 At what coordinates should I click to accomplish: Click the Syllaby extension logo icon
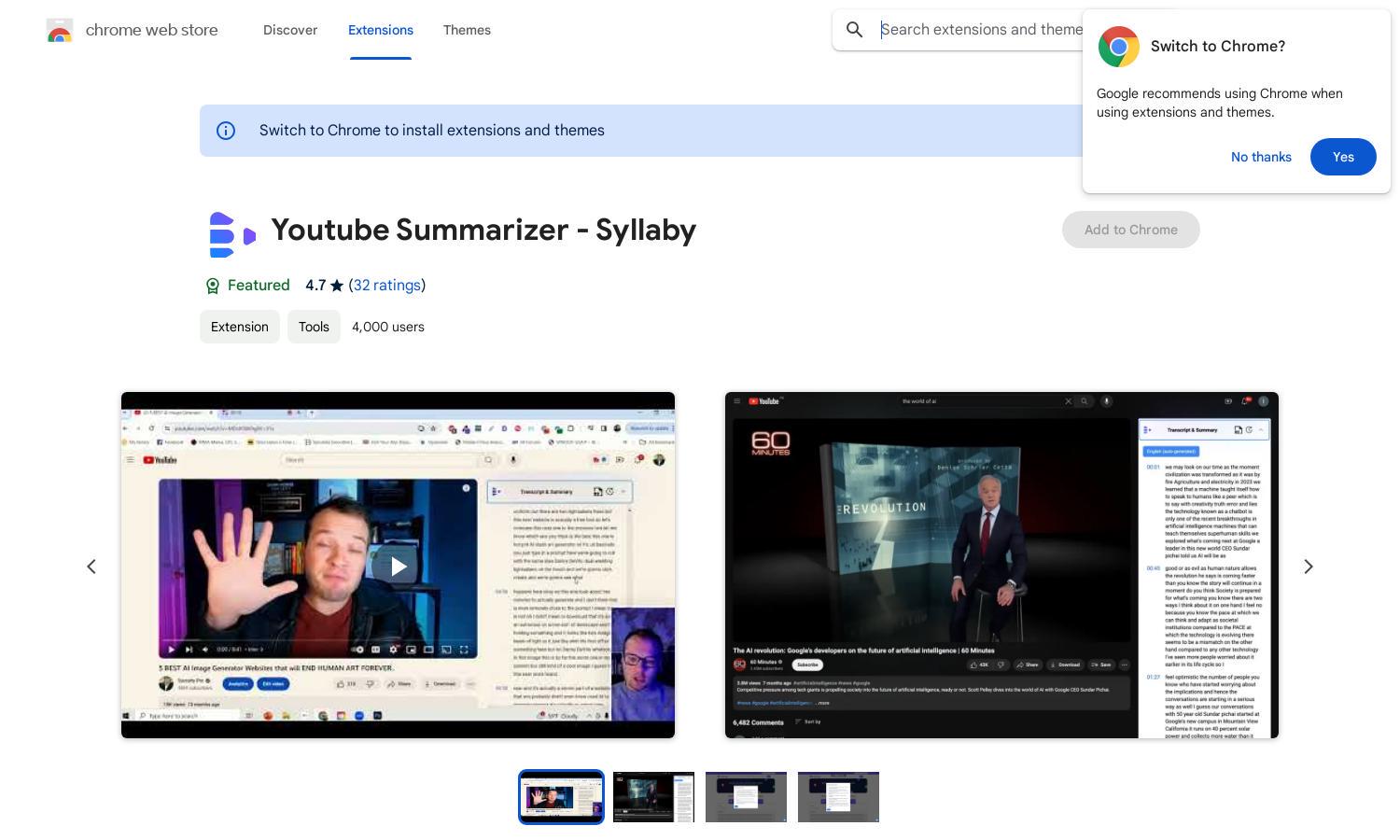pos(231,234)
